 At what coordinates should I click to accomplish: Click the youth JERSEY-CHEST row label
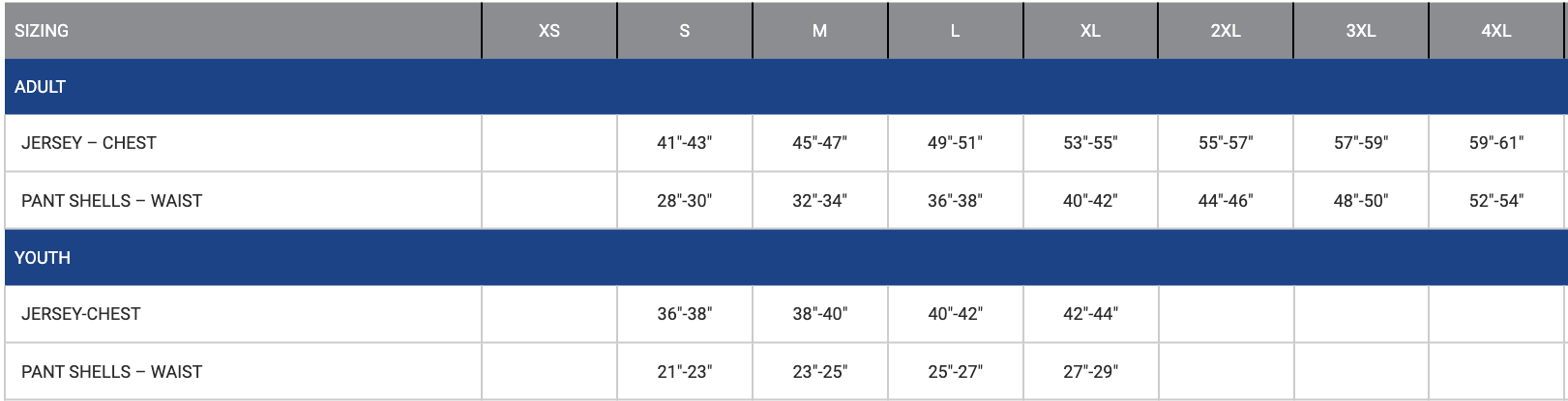tap(81, 314)
